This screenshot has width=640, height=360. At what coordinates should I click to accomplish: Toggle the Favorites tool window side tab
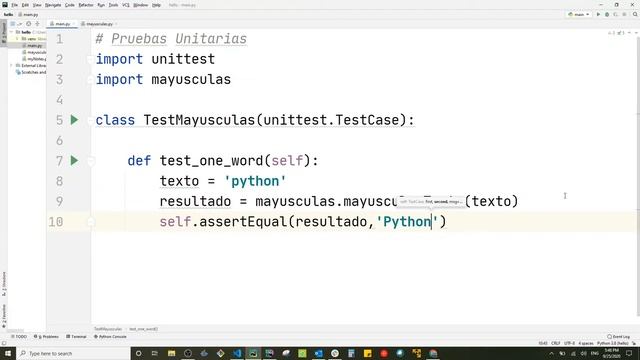4,316
